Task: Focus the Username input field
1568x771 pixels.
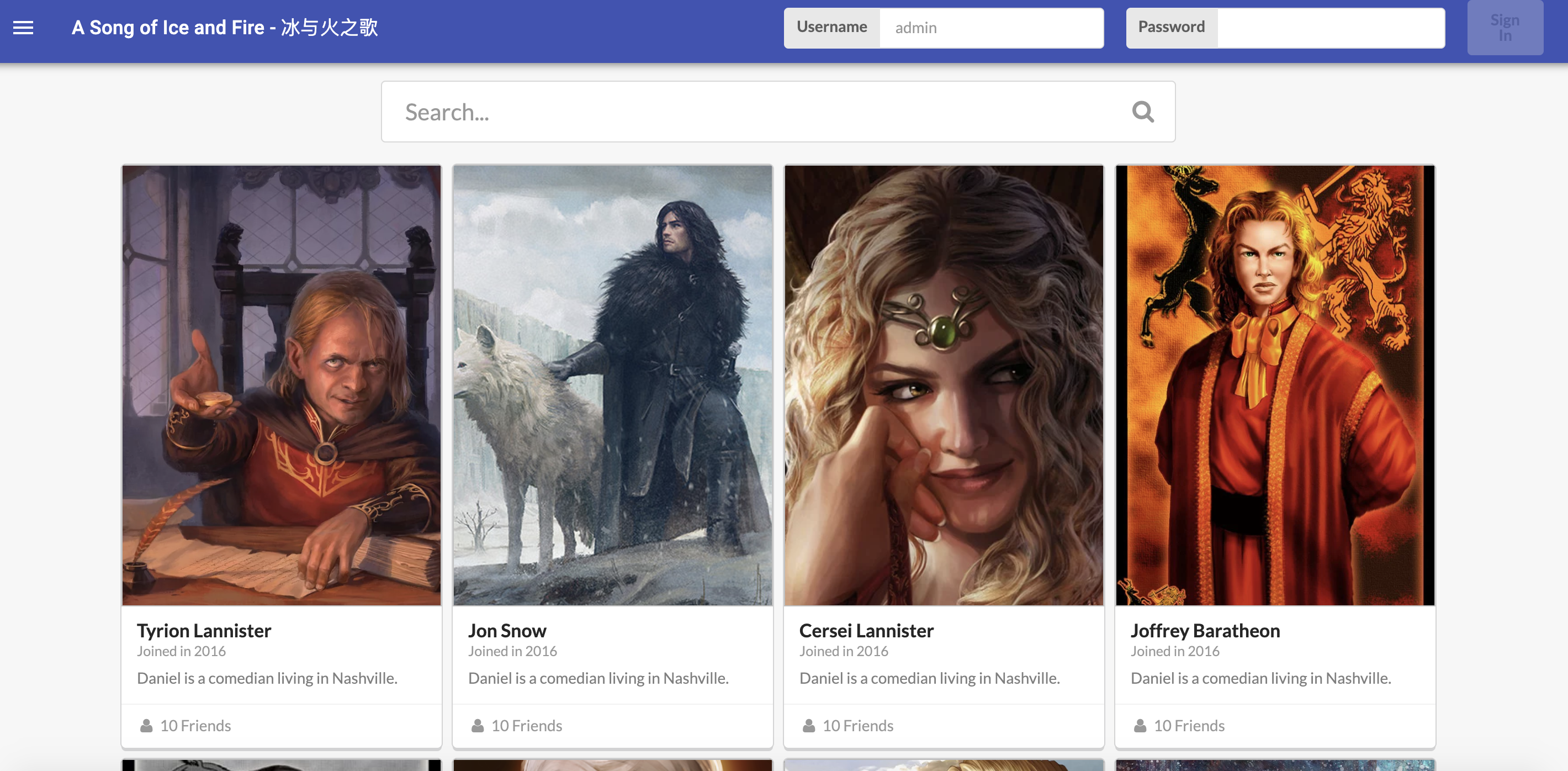Action: [991, 28]
